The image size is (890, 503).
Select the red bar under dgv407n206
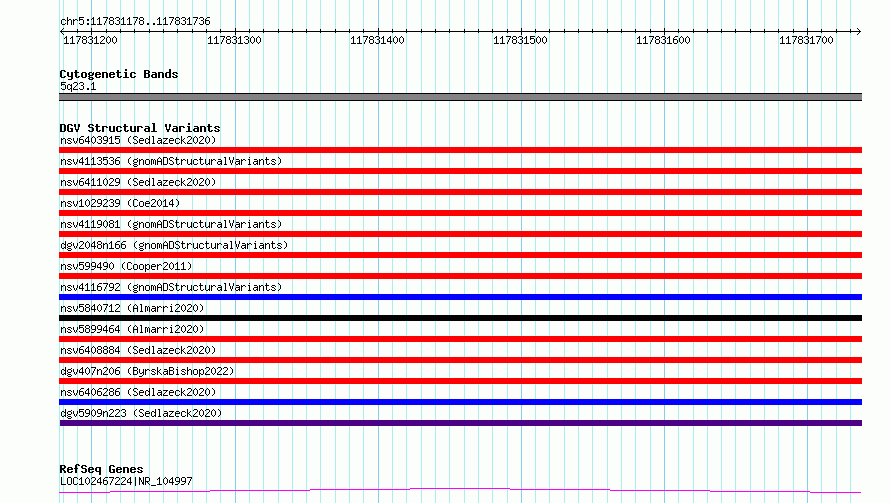pyautogui.click(x=460, y=381)
